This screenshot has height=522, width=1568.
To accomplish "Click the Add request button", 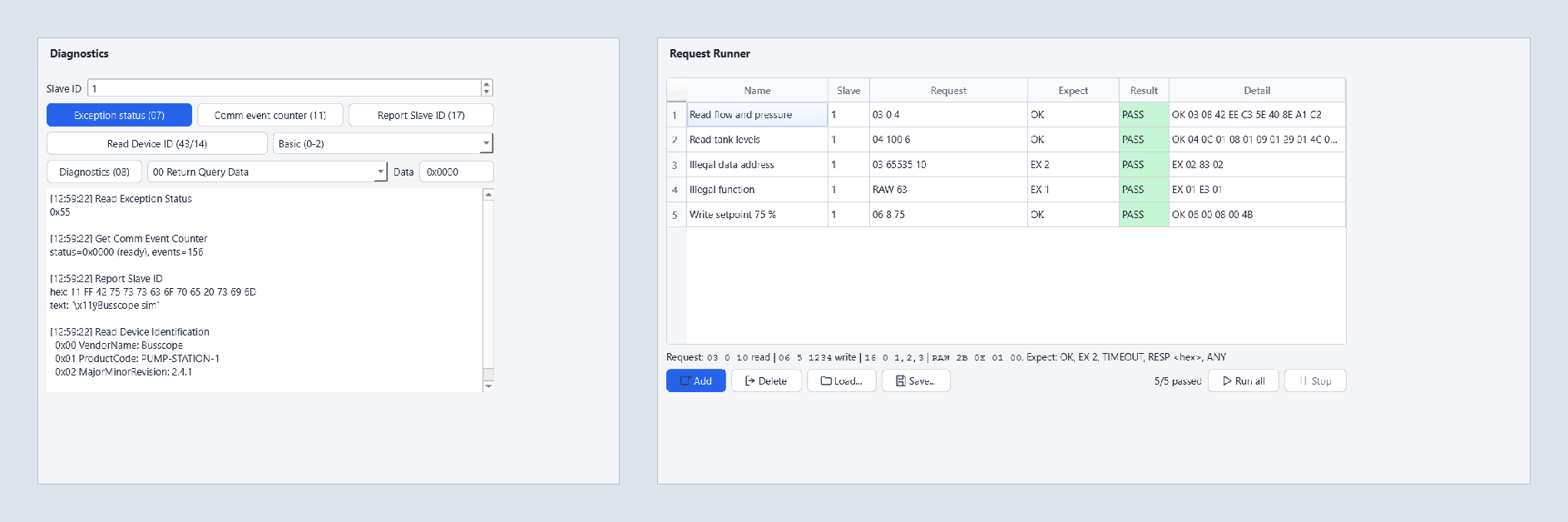I will pyautogui.click(x=696, y=380).
